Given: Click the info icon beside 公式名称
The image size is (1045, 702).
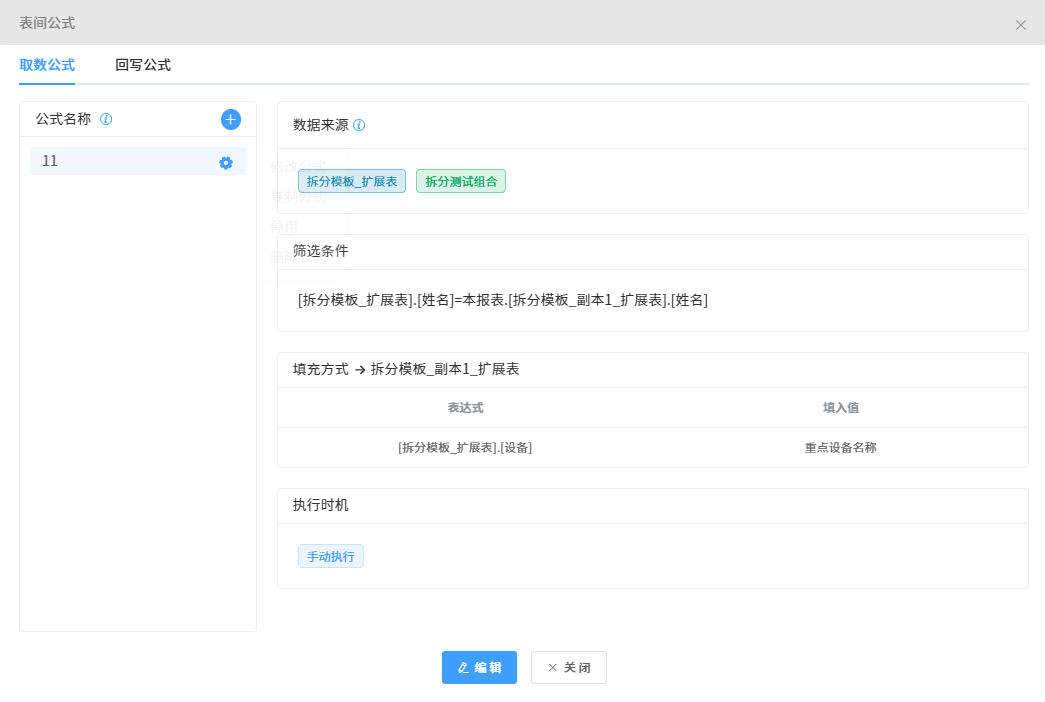Looking at the screenshot, I should (106, 119).
